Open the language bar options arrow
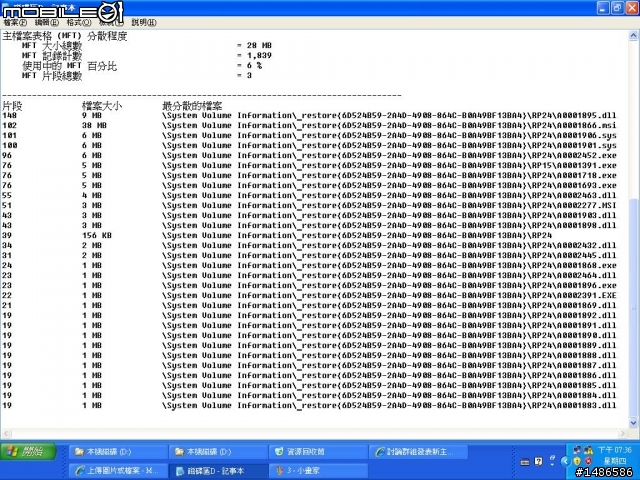This screenshot has width=640, height=480. 552,462
